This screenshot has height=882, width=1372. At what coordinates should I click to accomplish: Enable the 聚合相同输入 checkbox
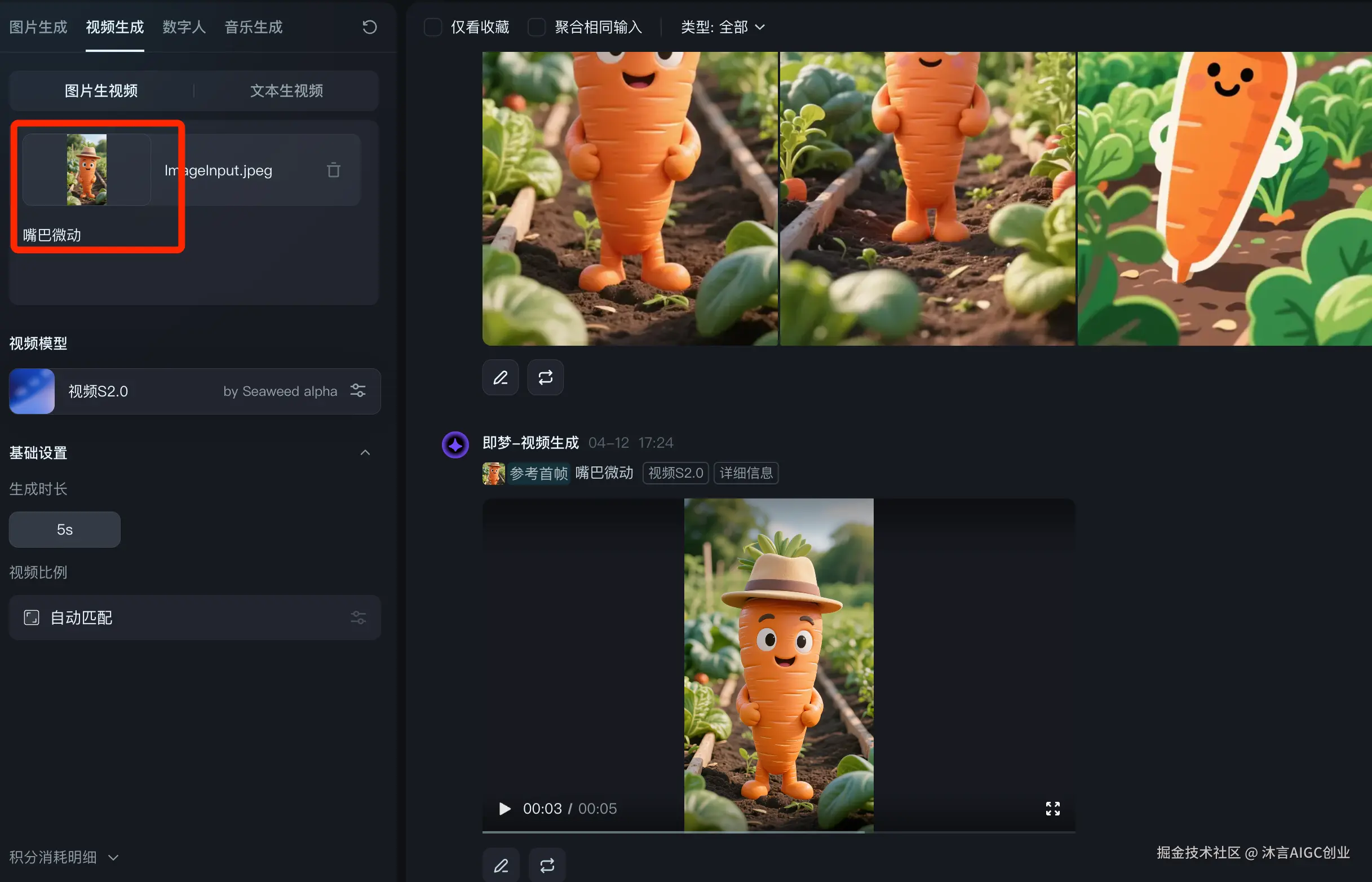(536, 27)
